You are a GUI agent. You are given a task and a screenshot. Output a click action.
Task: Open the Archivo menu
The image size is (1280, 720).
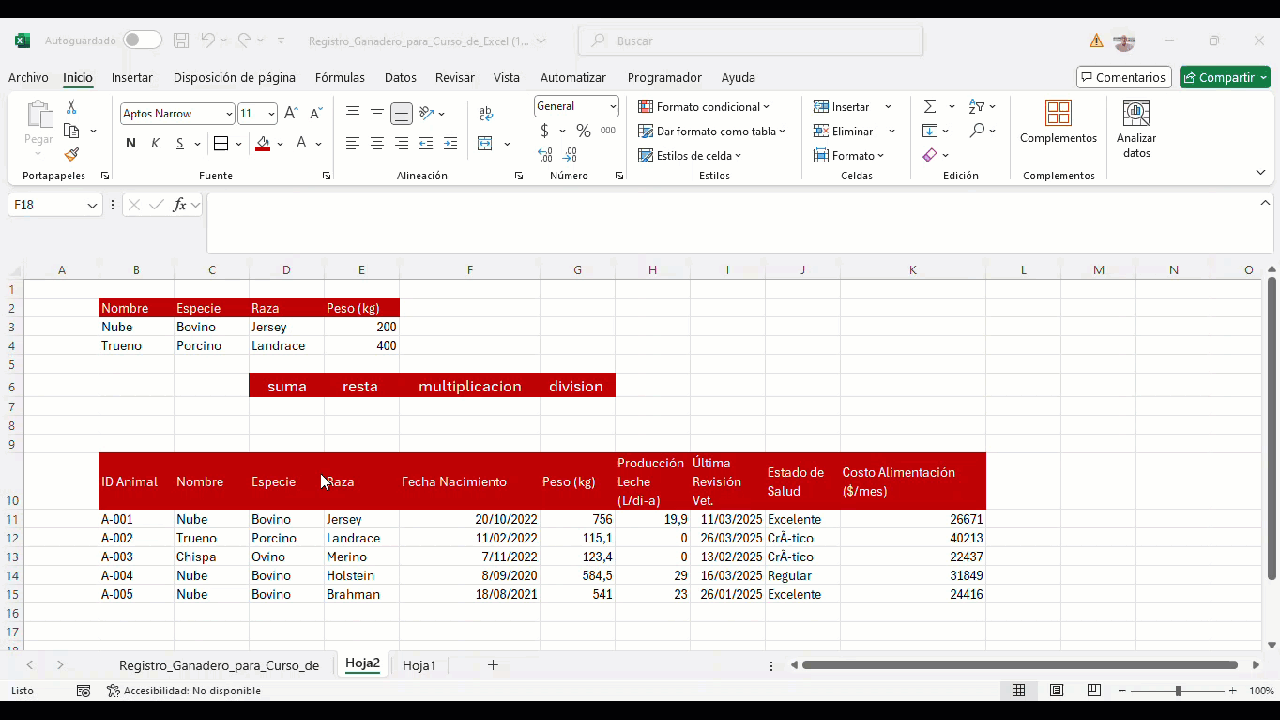pos(28,77)
